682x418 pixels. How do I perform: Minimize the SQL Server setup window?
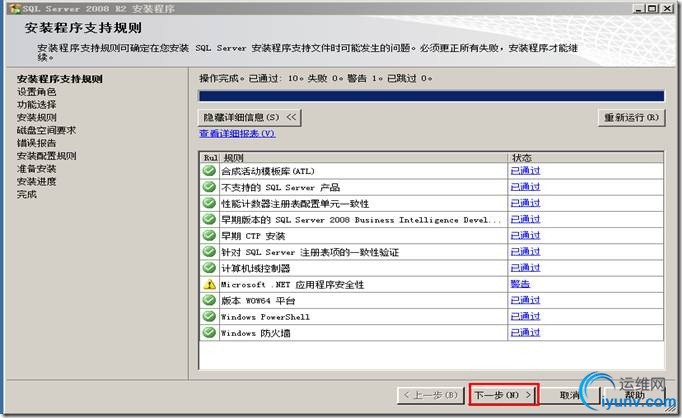coord(638,8)
